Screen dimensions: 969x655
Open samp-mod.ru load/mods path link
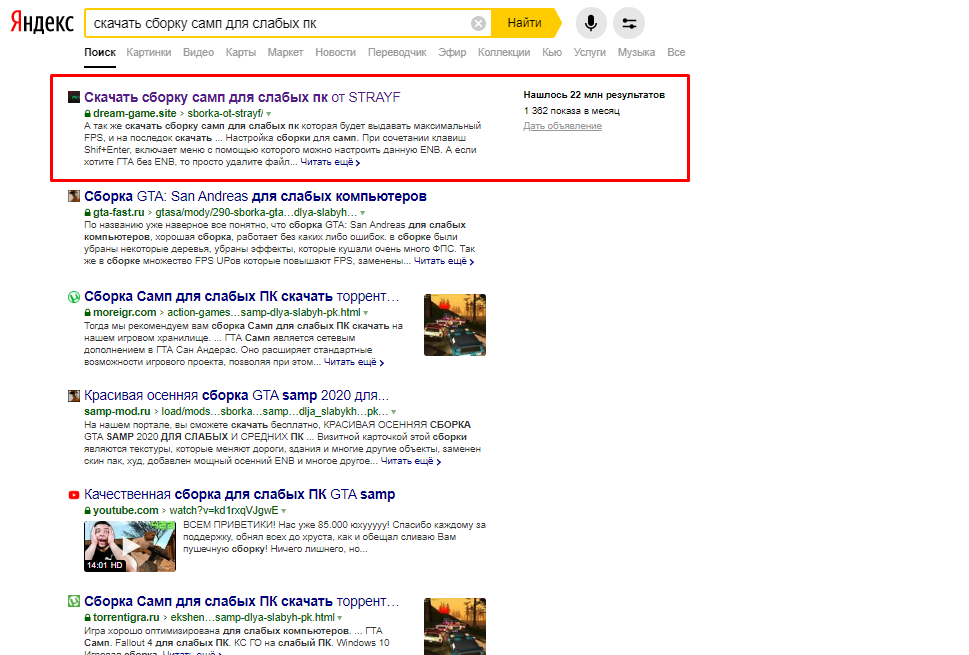[275, 412]
